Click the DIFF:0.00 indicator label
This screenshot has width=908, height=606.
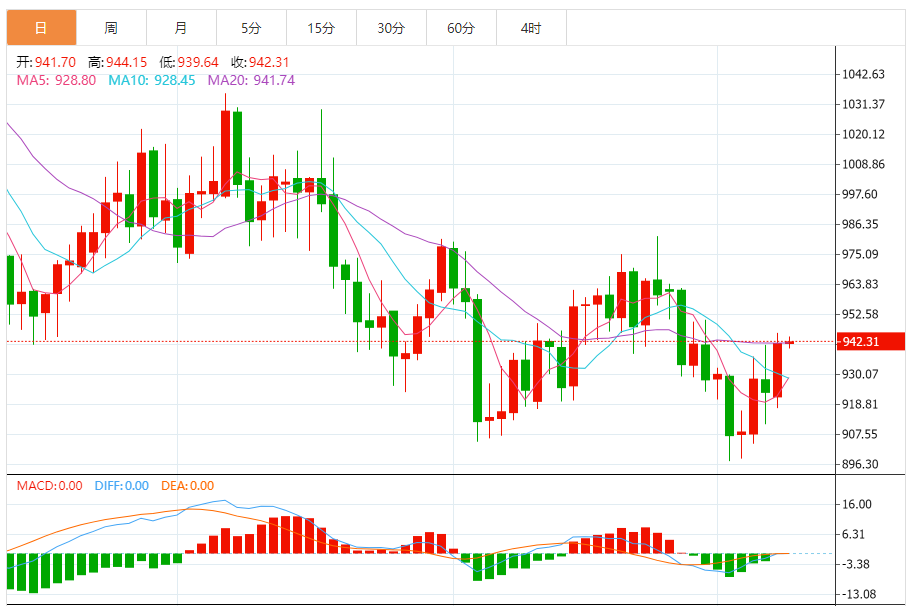pos(122,485)
